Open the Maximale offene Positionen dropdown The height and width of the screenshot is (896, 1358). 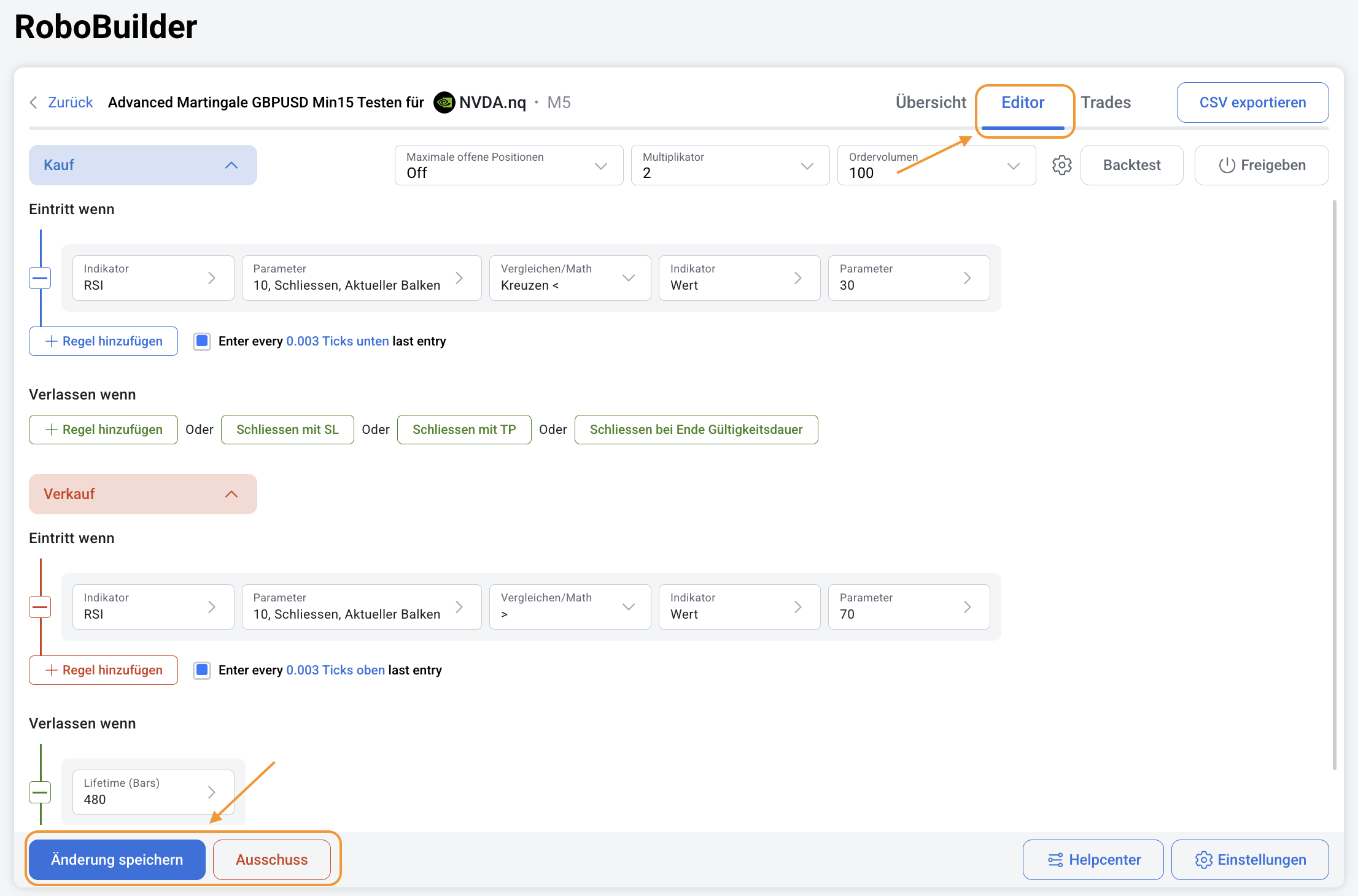click(x=508, y=165)
